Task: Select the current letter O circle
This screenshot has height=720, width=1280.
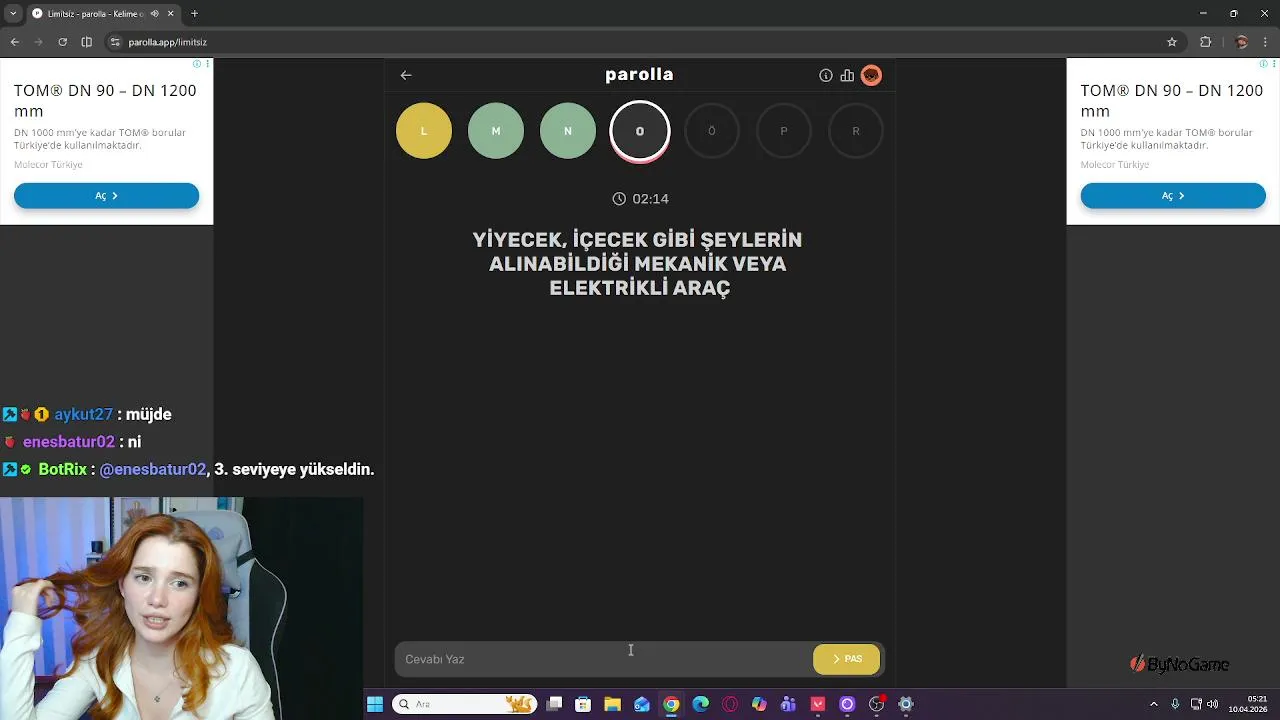Action: tap(640, 131)
